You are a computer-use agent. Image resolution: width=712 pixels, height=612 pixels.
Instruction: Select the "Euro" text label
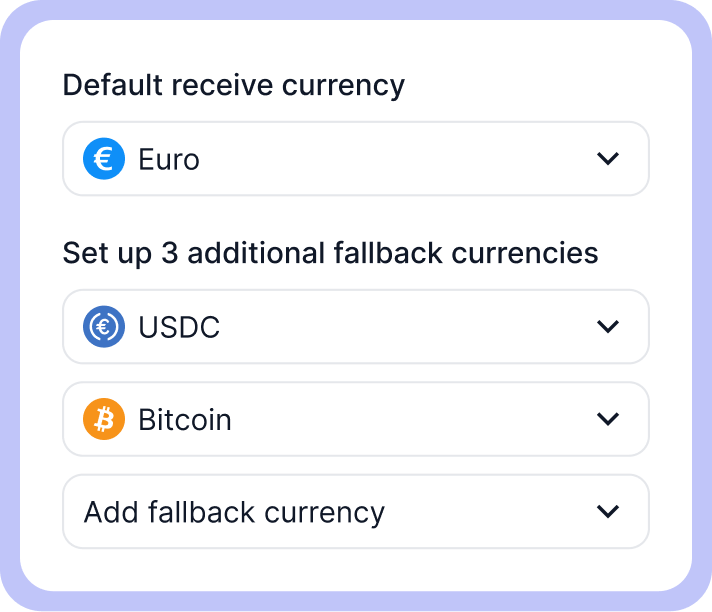tap(169, 160)
